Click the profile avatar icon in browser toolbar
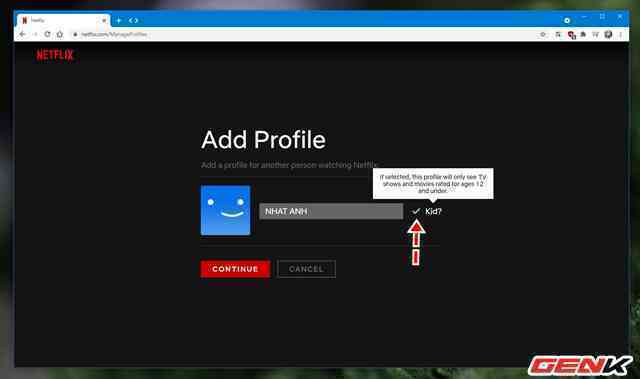 pos(608,35)
